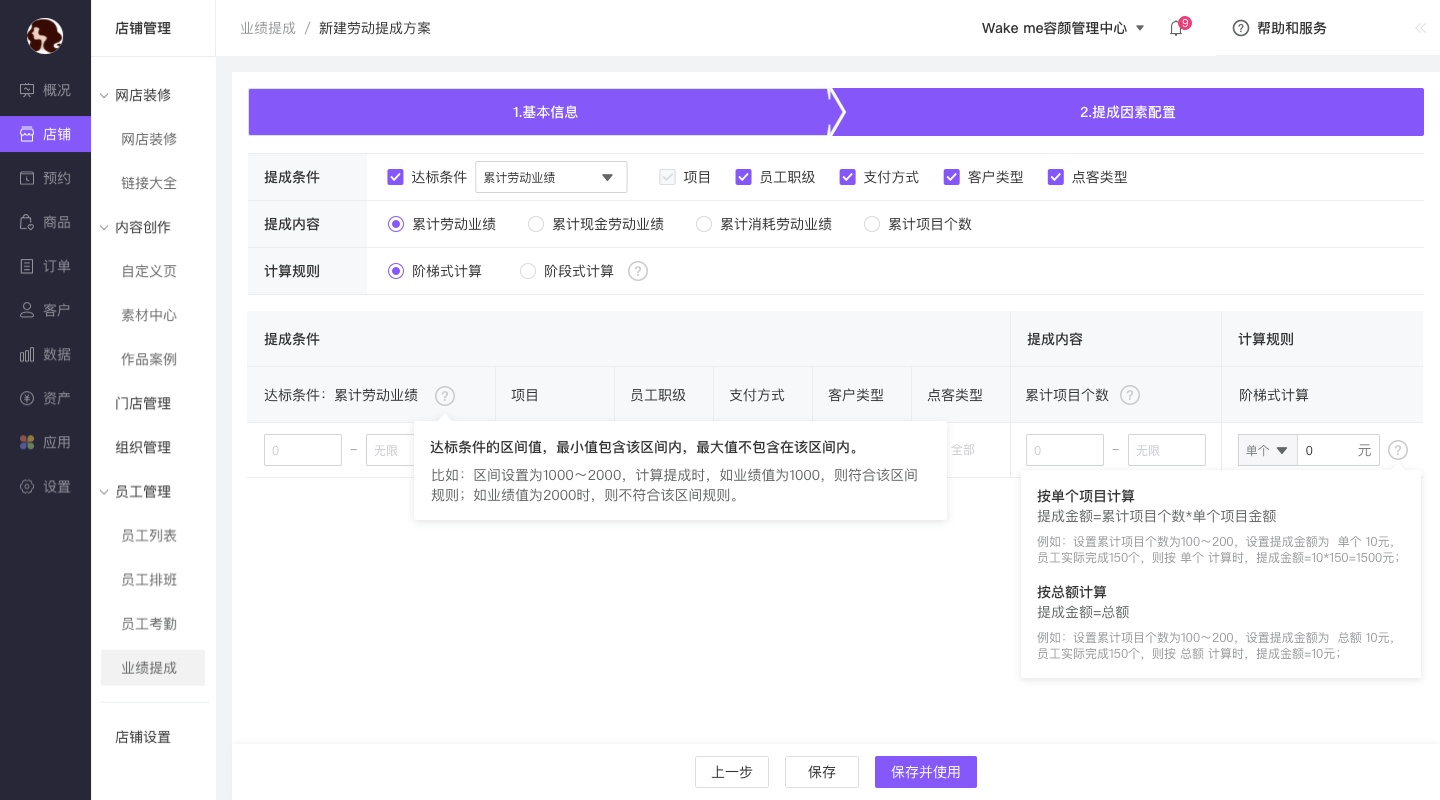Open 员工排班 menu item
This screenshot has width=1440, height=800.
click(149, 579)
